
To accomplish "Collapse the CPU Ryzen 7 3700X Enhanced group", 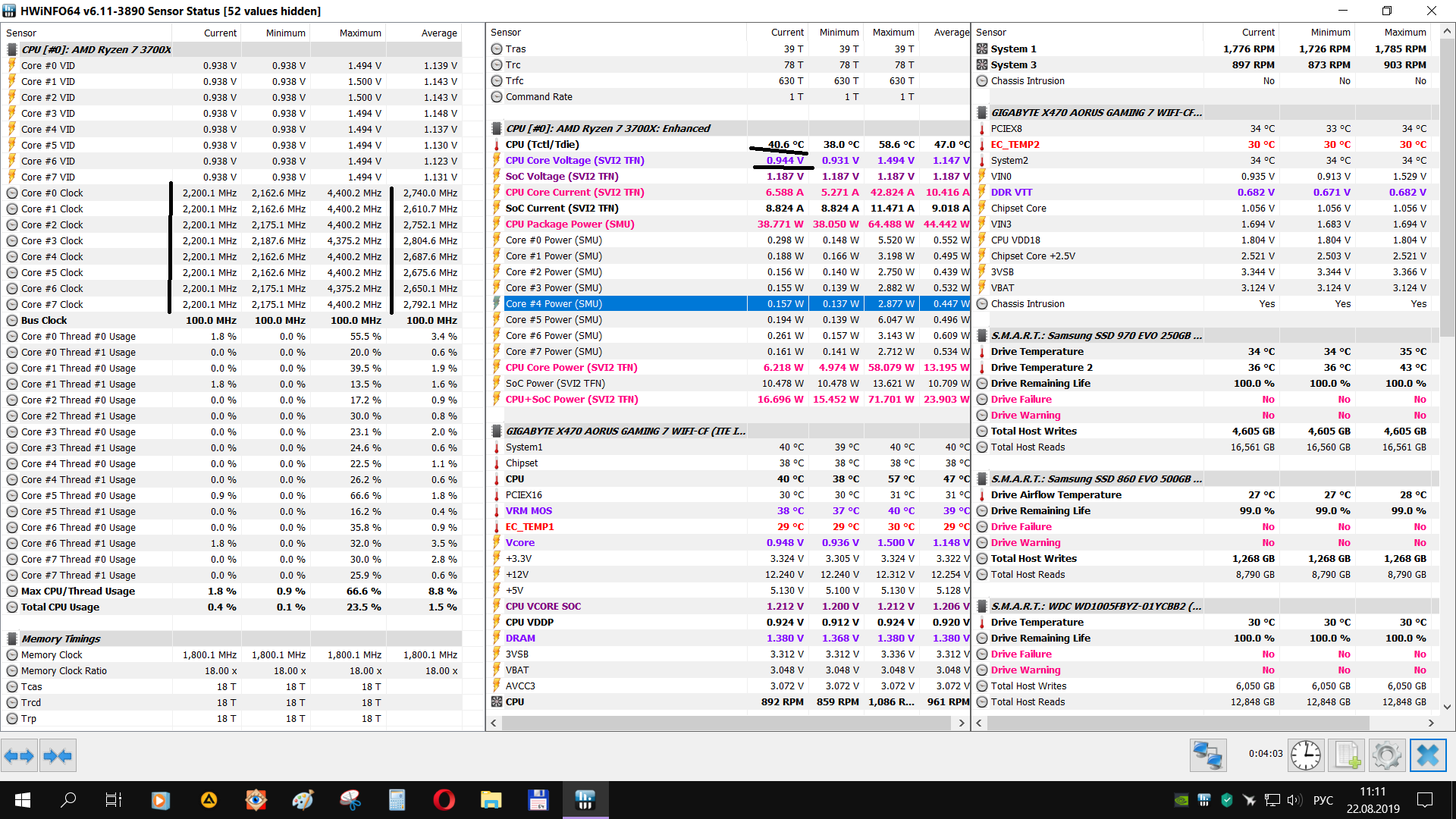I will point(607,128).
